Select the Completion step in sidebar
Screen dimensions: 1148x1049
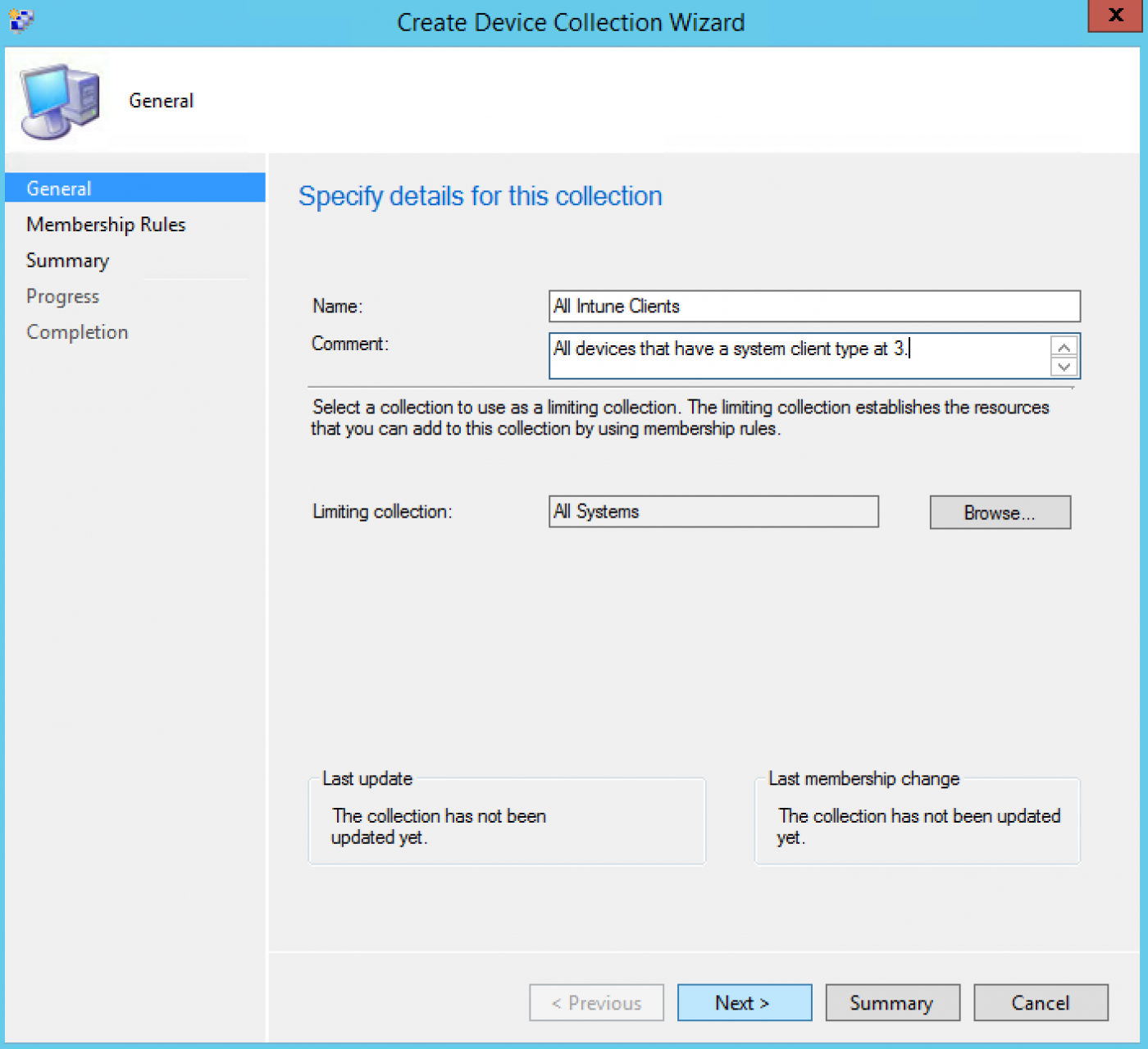(x=76, y=331)
